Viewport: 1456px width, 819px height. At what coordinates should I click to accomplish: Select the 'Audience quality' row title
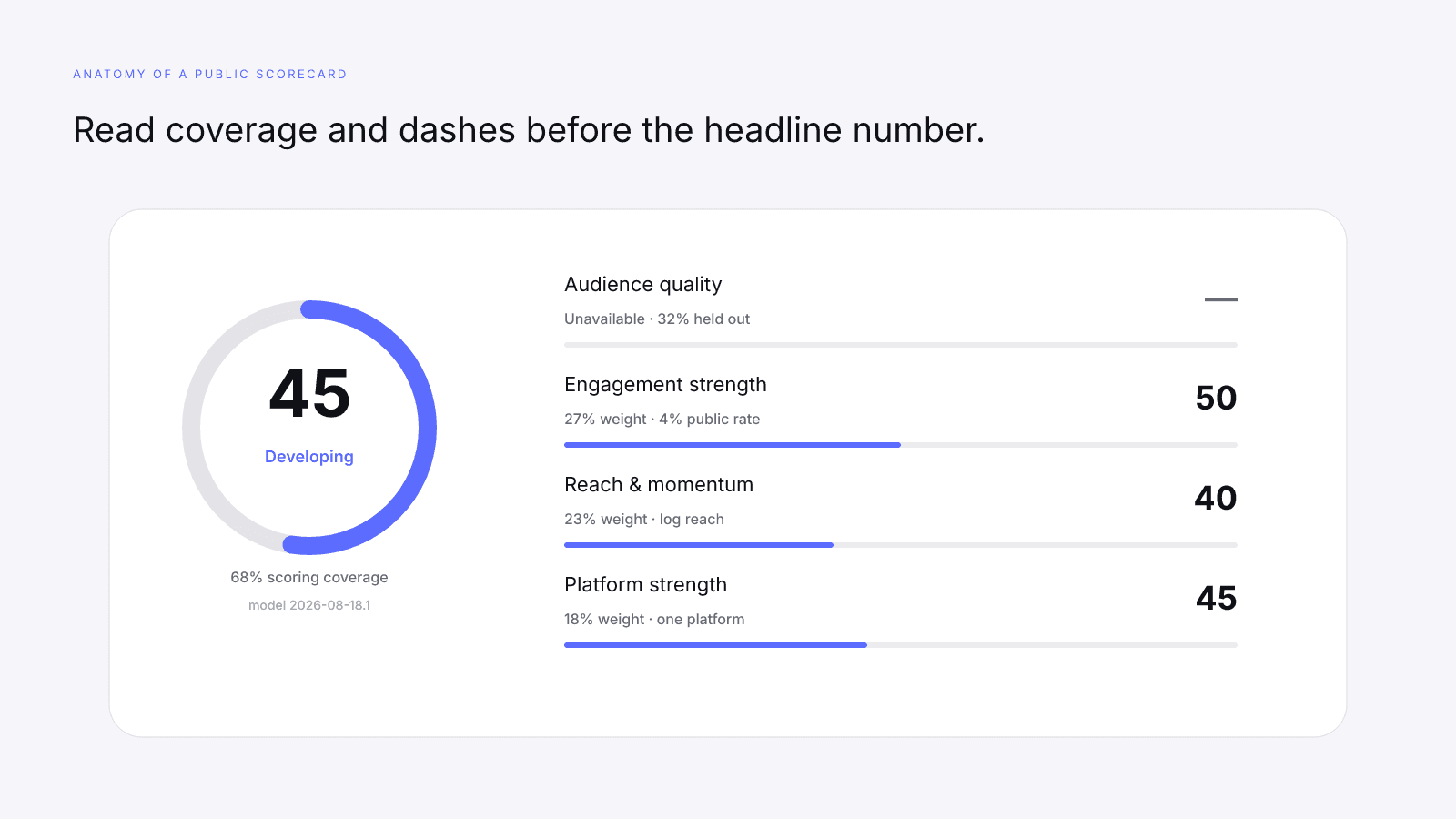point(643,285)
